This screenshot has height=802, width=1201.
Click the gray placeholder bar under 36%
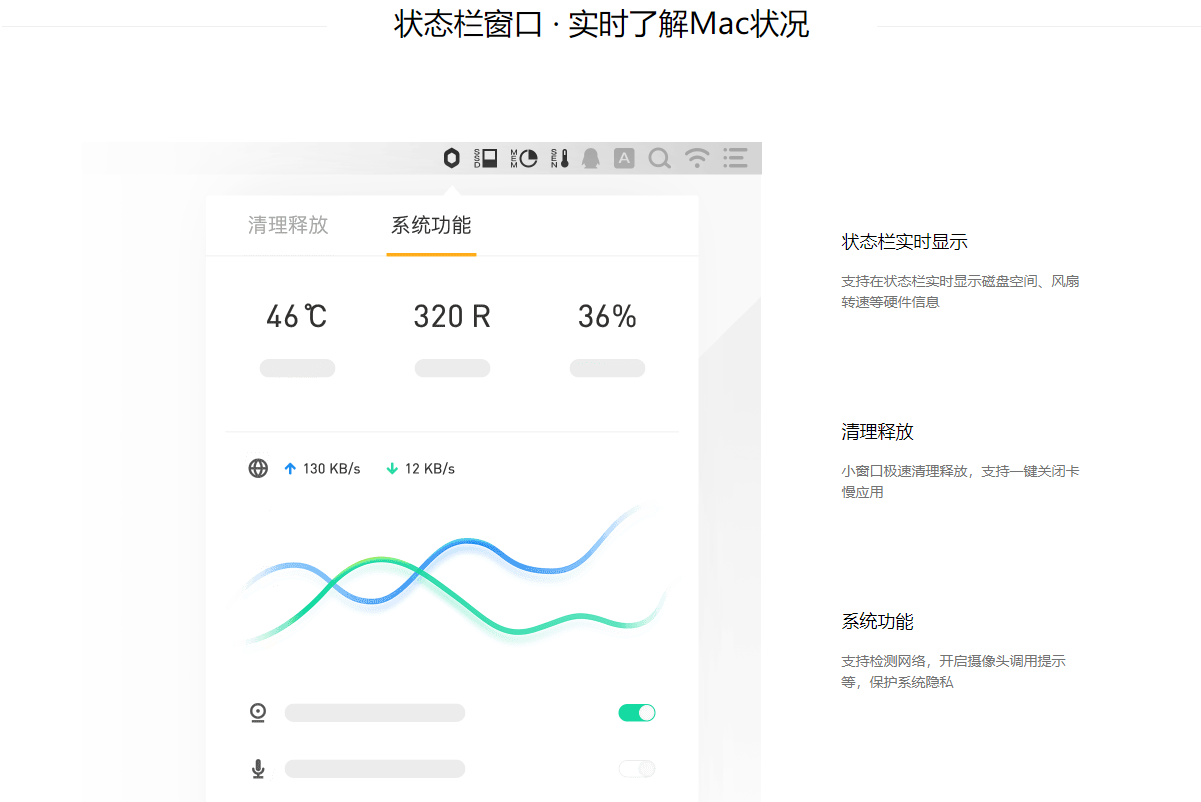point(607,368)
